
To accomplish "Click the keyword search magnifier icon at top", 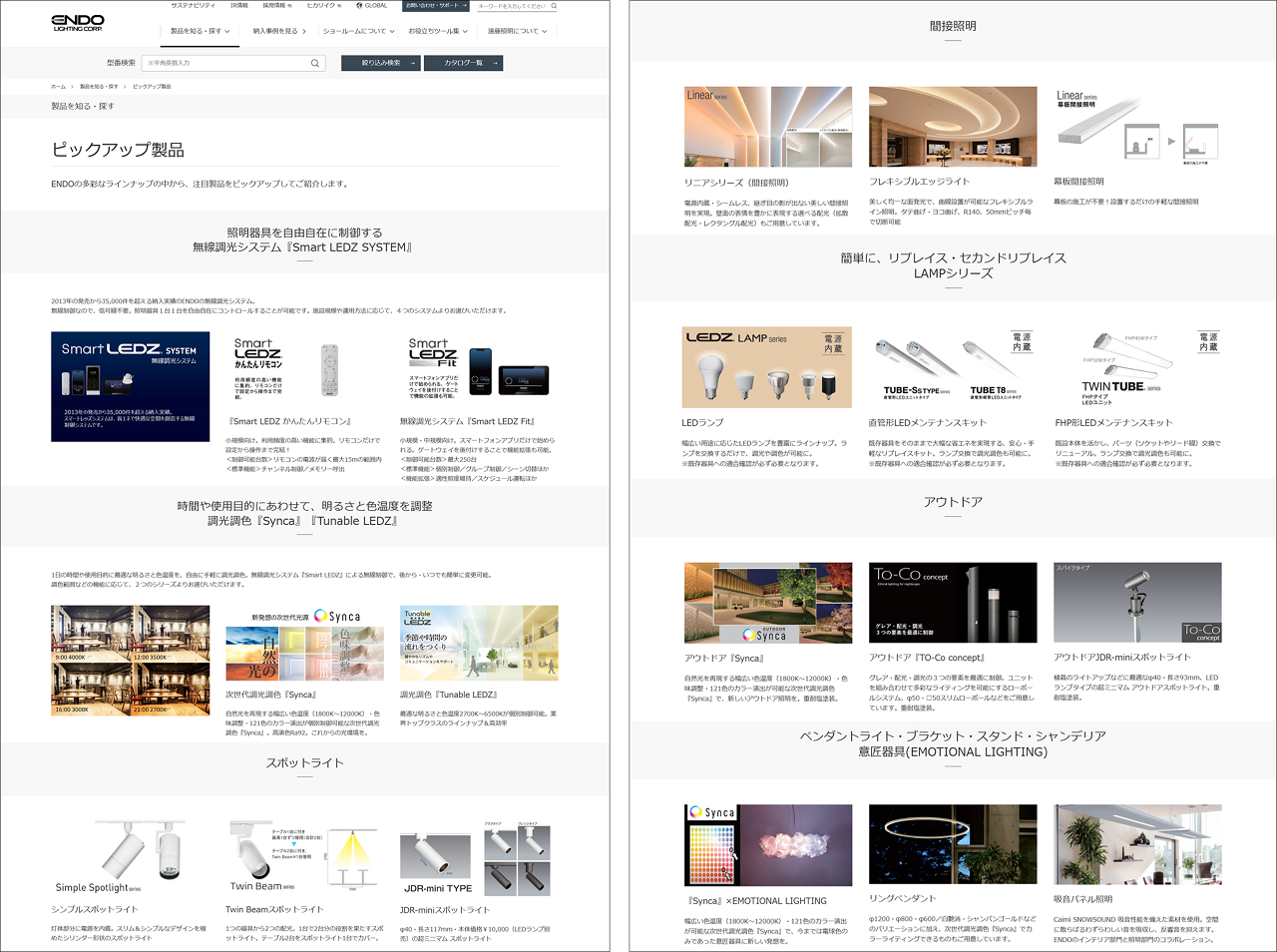I will [x=554, y=6].
